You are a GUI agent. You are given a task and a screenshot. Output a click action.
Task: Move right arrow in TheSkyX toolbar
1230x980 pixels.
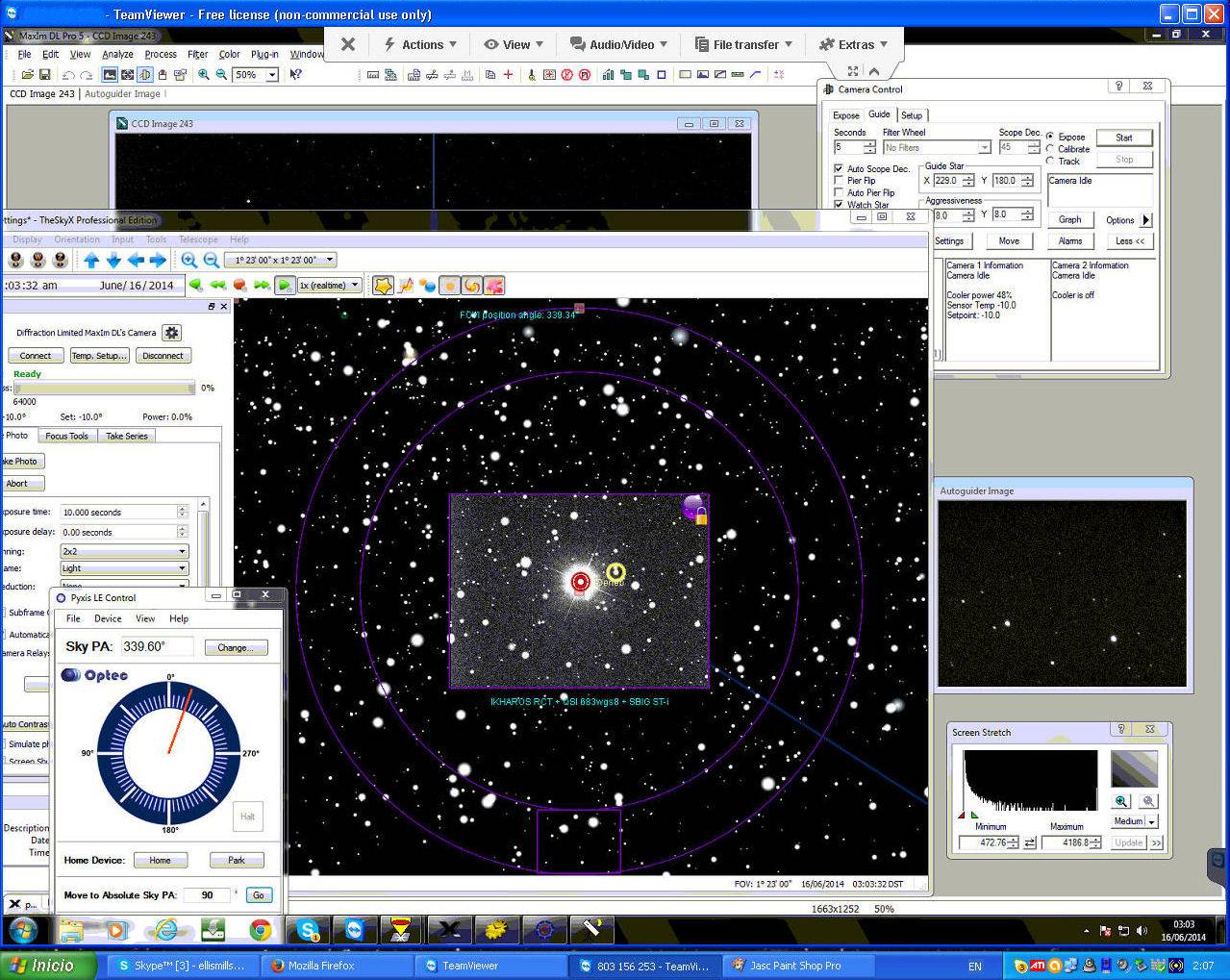(x=158, y=260)
